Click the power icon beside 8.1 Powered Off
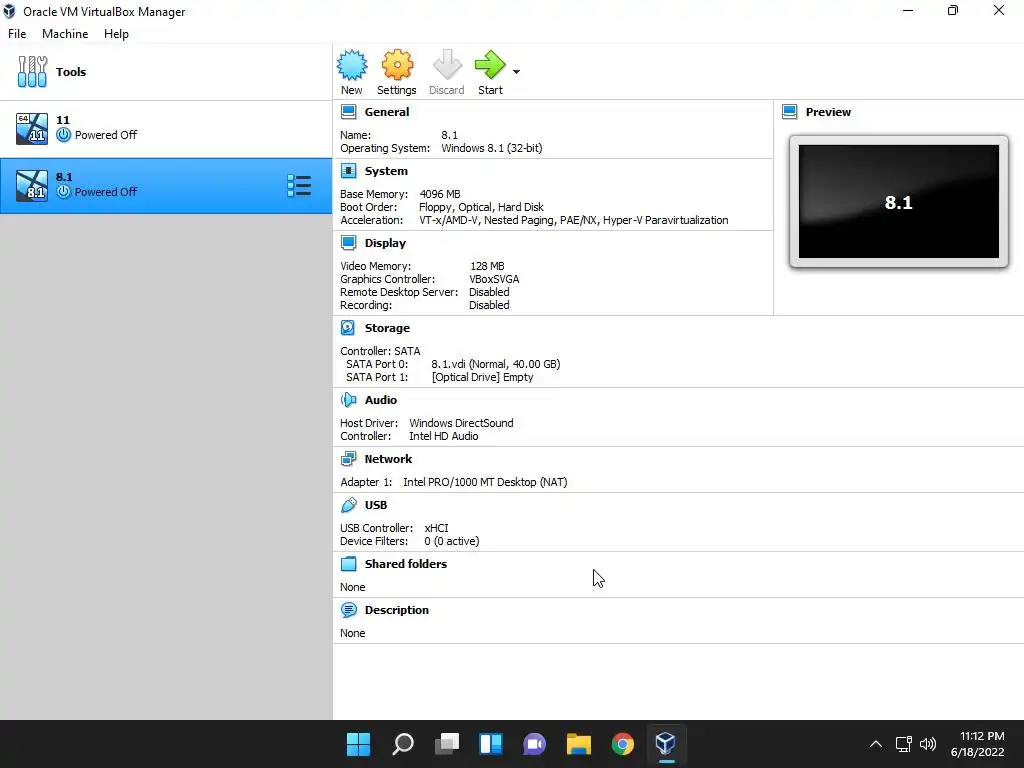Screen dimensions: 1024x768 [63, 192]
